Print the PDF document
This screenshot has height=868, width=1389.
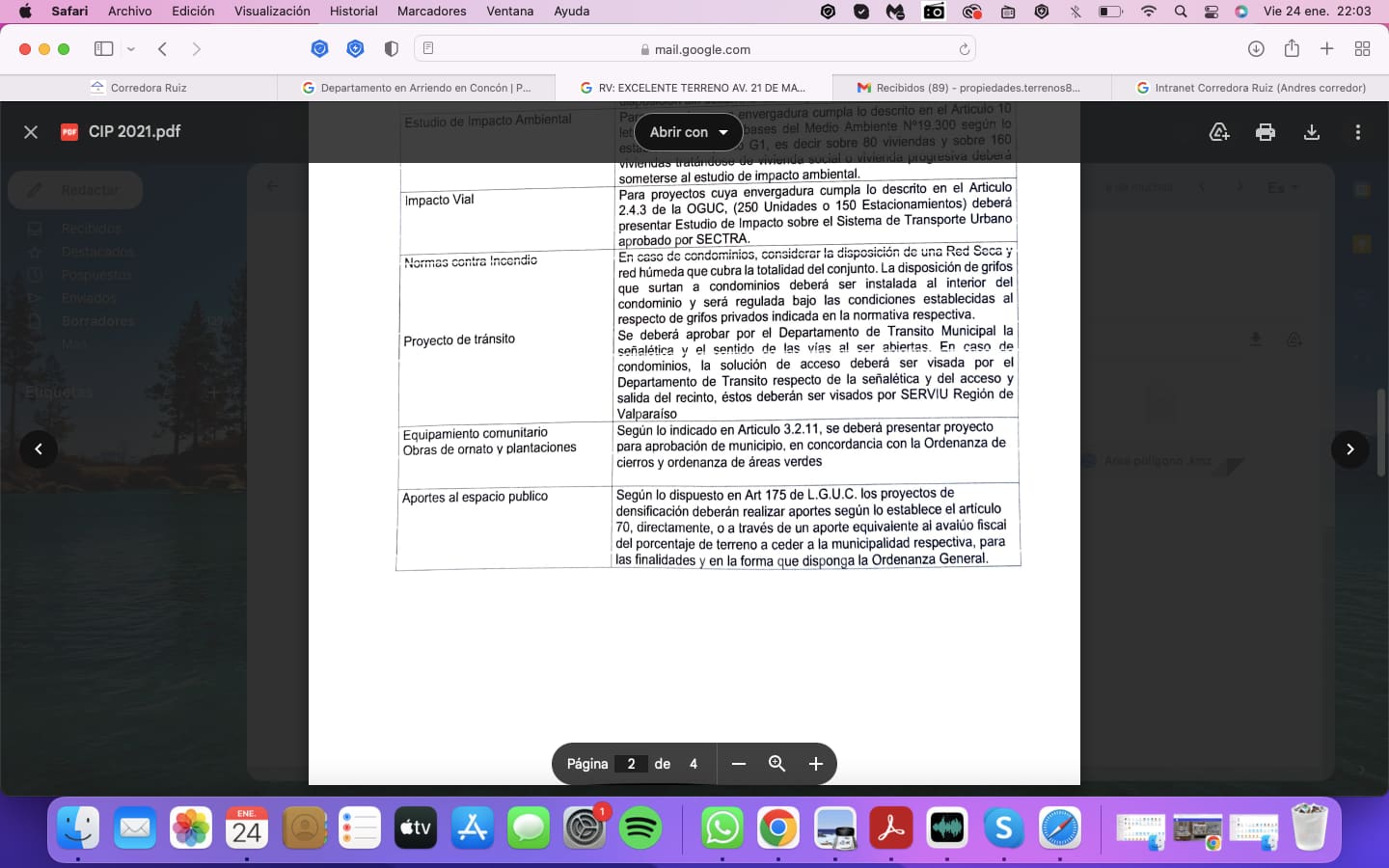pyautogui.click(x=1265, y=132)
